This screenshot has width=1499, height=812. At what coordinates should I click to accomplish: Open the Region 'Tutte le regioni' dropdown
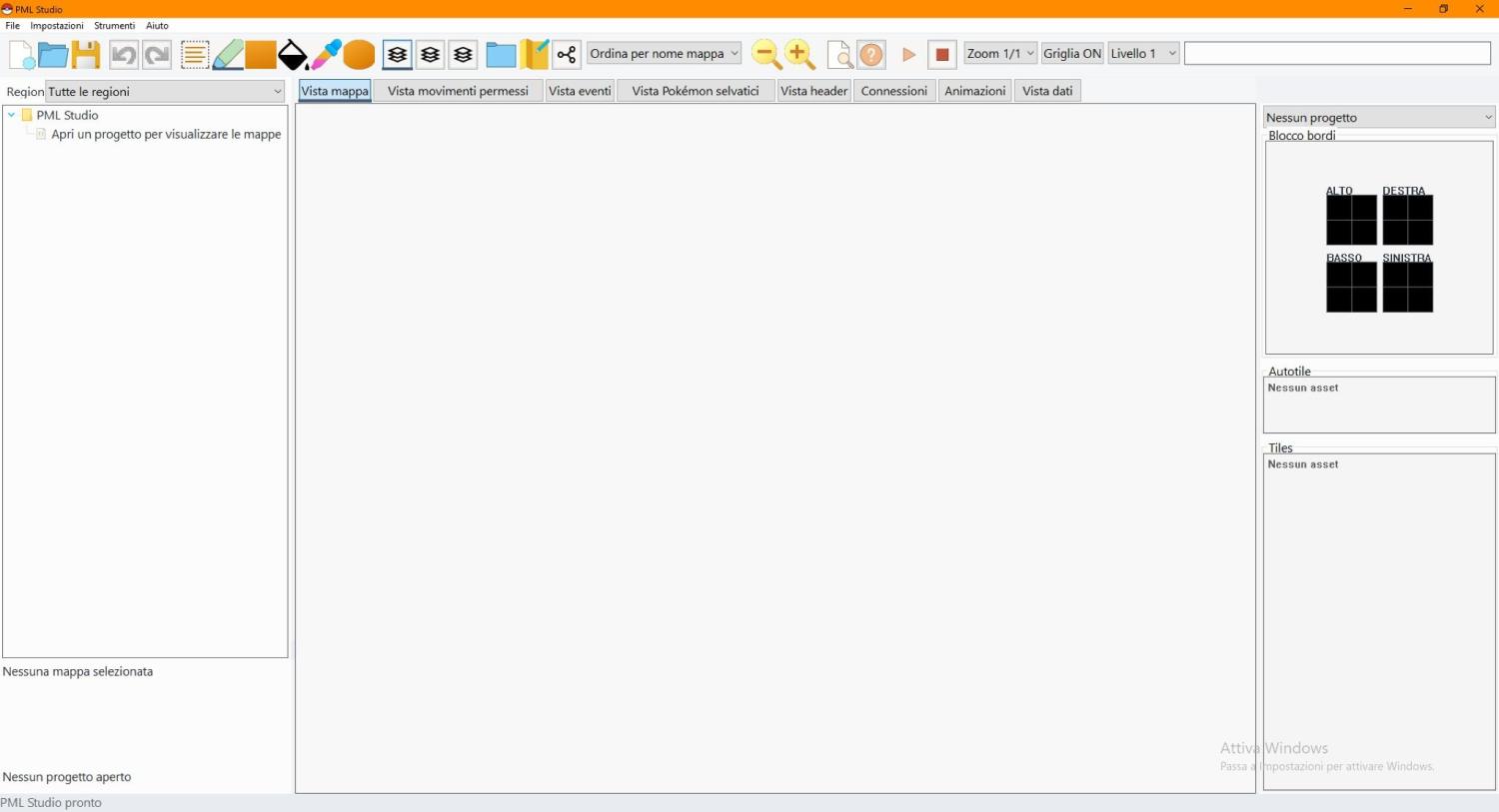[166, 92]
